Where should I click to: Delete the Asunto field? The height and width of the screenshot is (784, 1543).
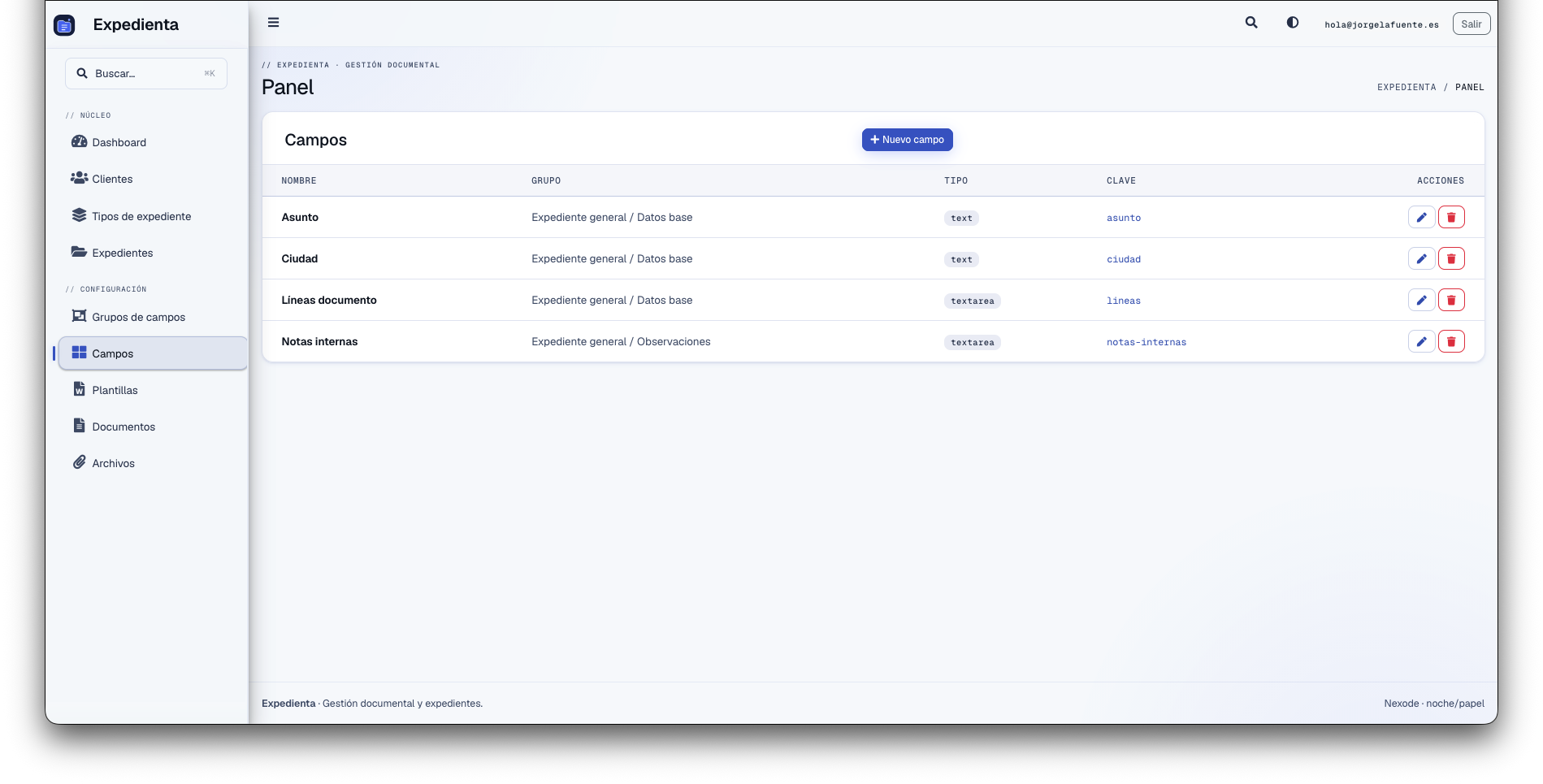click(1451, 217)
